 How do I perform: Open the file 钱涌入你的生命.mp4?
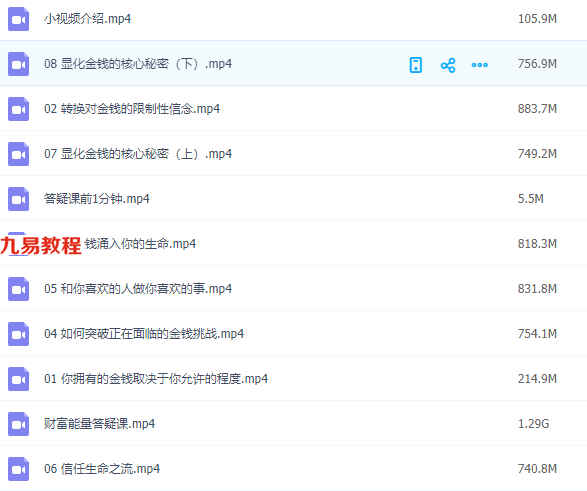140,244
